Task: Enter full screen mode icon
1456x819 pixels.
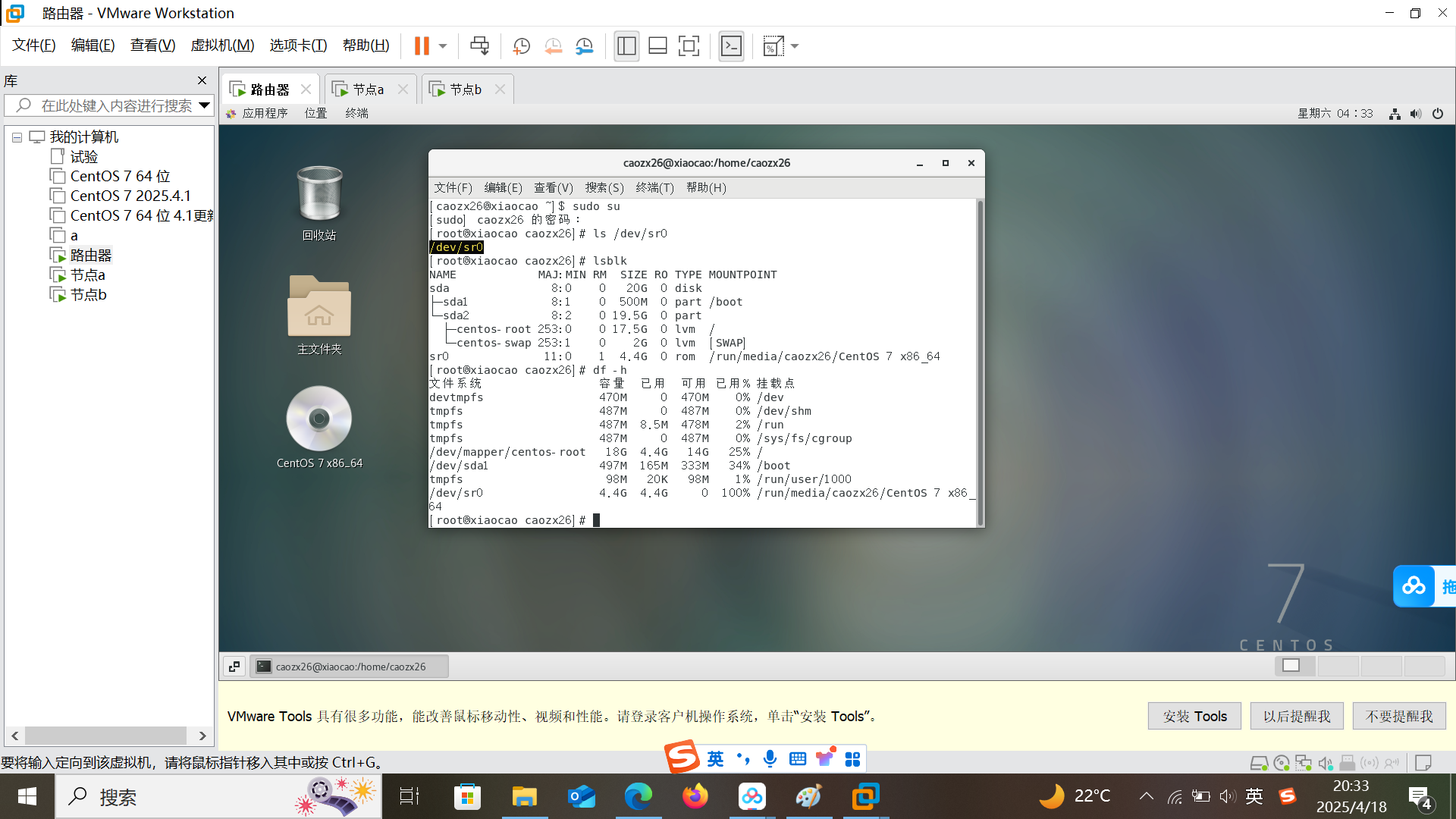Action: coord(689,46)
